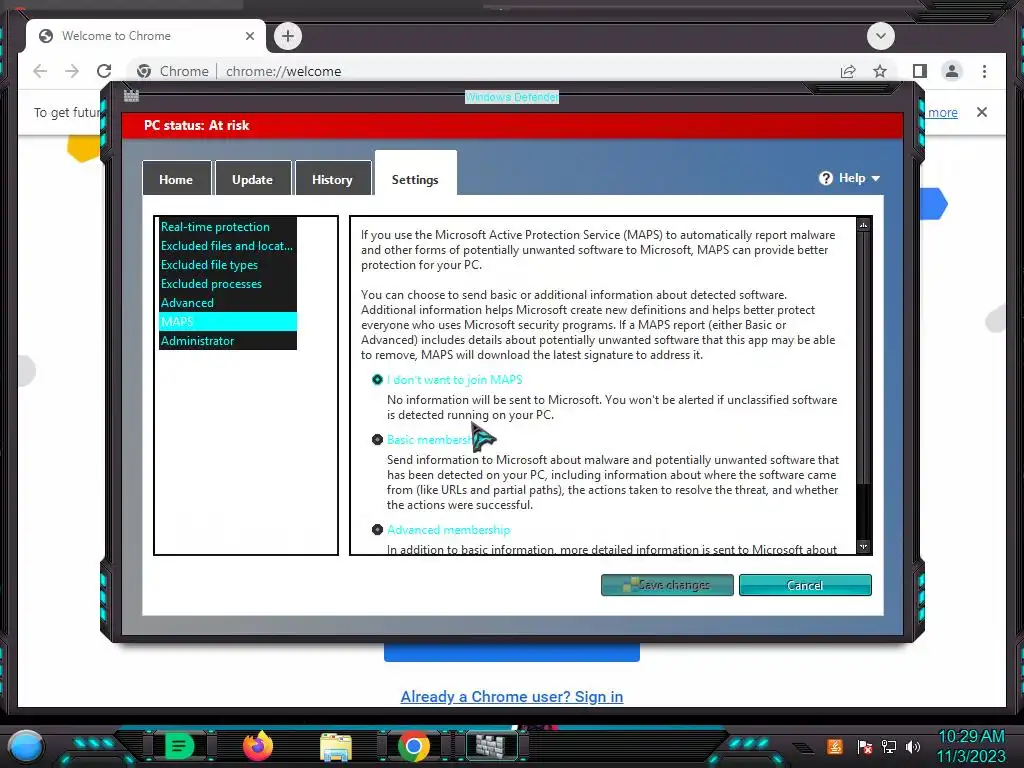Open the Start button orb
The height and width of the screenshot is (768, 1024).
pos(26,746)
